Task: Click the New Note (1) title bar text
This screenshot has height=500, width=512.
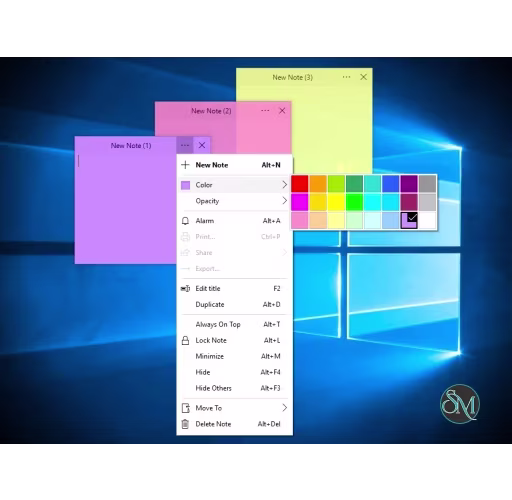Action: click(x=131, y=146)
